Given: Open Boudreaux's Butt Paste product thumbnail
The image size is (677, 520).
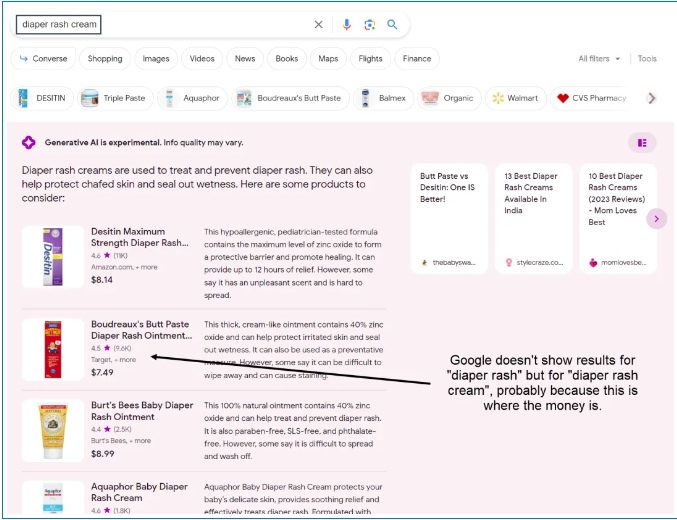Looking at the screenshot, I should pyautogui.click(x=53, y=349).
